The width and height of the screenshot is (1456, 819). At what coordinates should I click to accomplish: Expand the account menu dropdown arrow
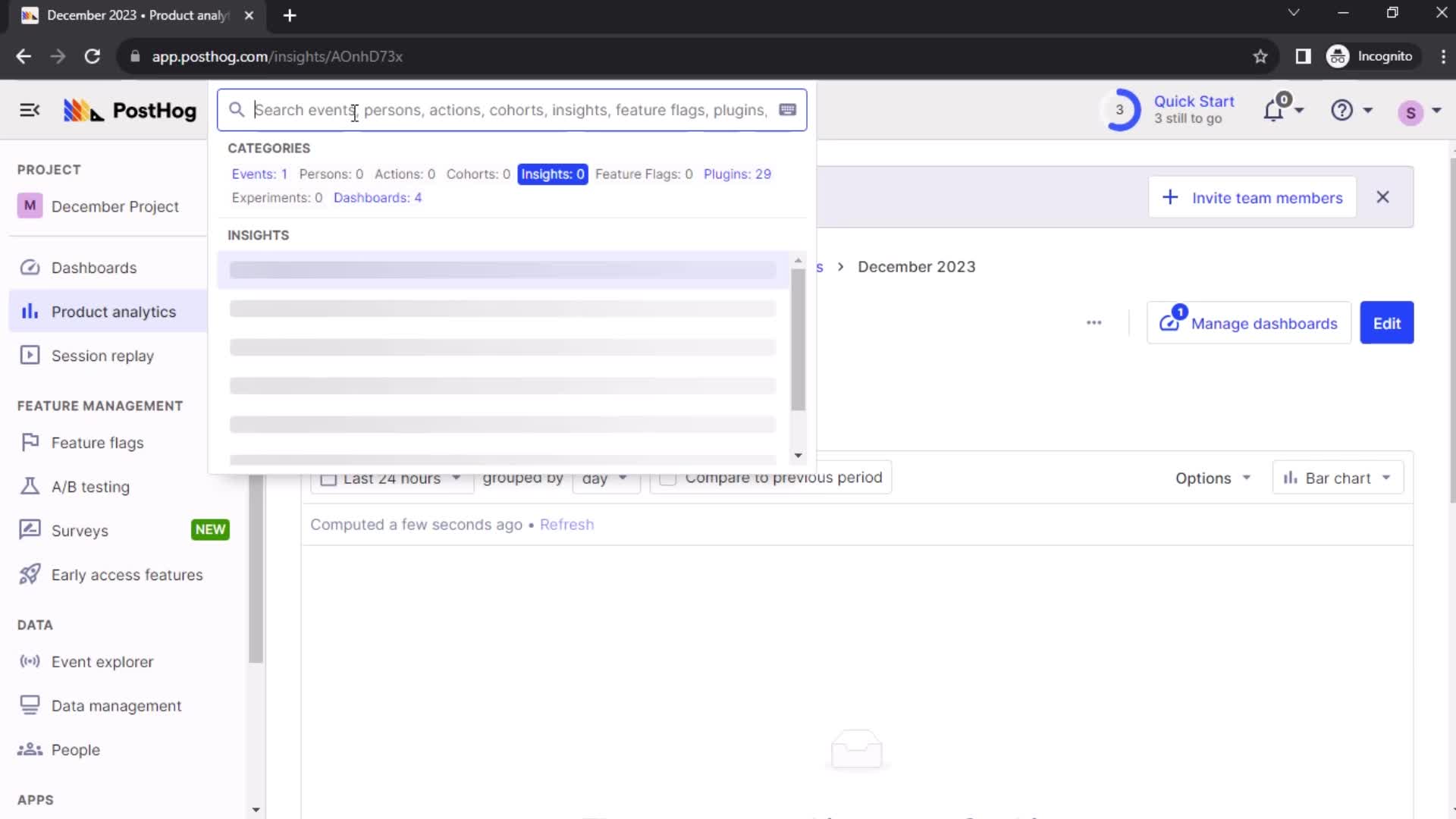point(1436,111)
